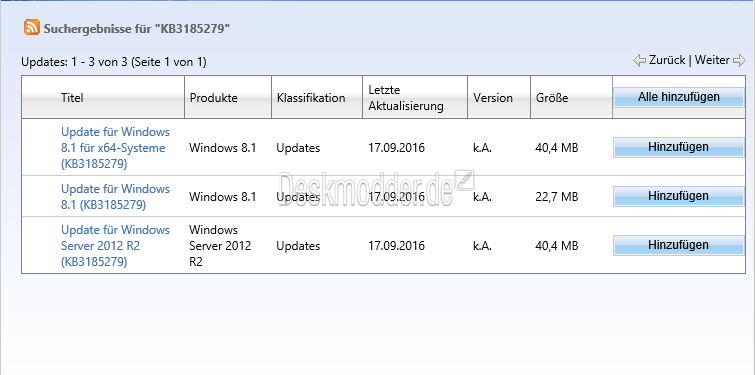Sort by Letzte Aktualisierung column header

click(x=405, y=98)
